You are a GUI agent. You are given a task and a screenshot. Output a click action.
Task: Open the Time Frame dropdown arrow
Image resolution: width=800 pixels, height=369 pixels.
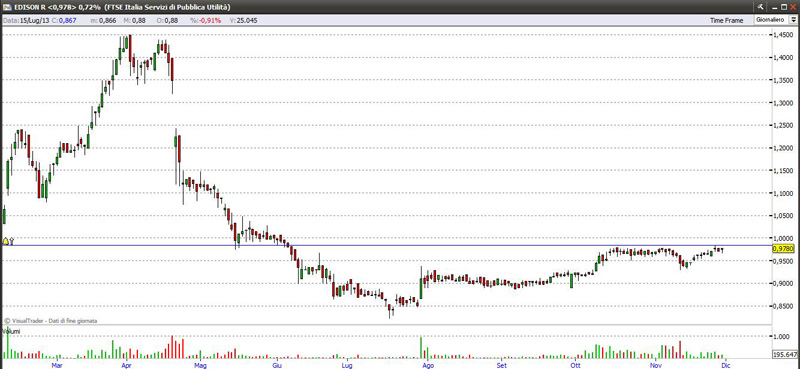[793, 19]
